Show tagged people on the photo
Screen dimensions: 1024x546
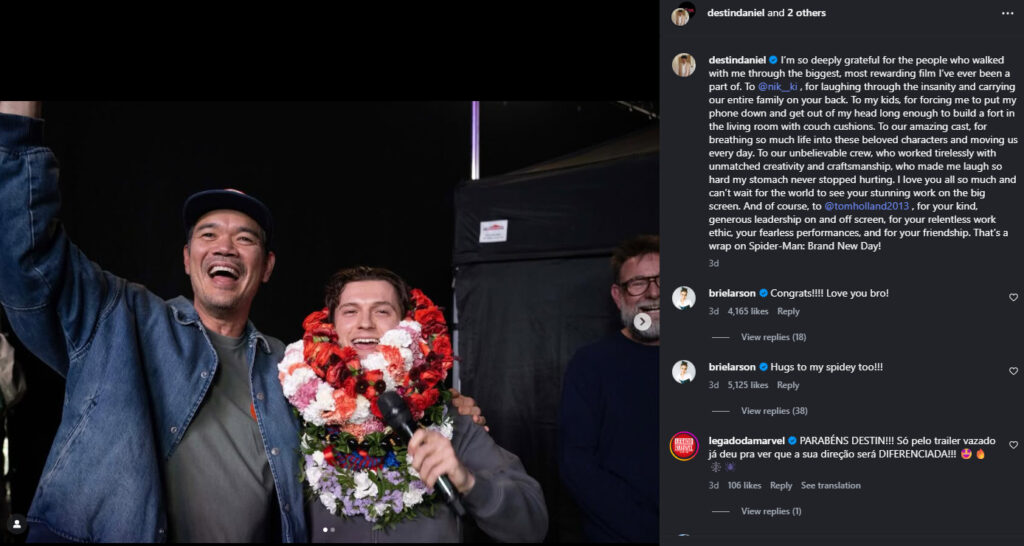[16, 523]
